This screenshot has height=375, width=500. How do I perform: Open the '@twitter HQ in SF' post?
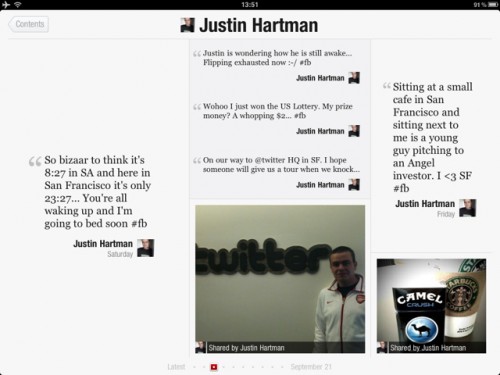click(281, 165)
